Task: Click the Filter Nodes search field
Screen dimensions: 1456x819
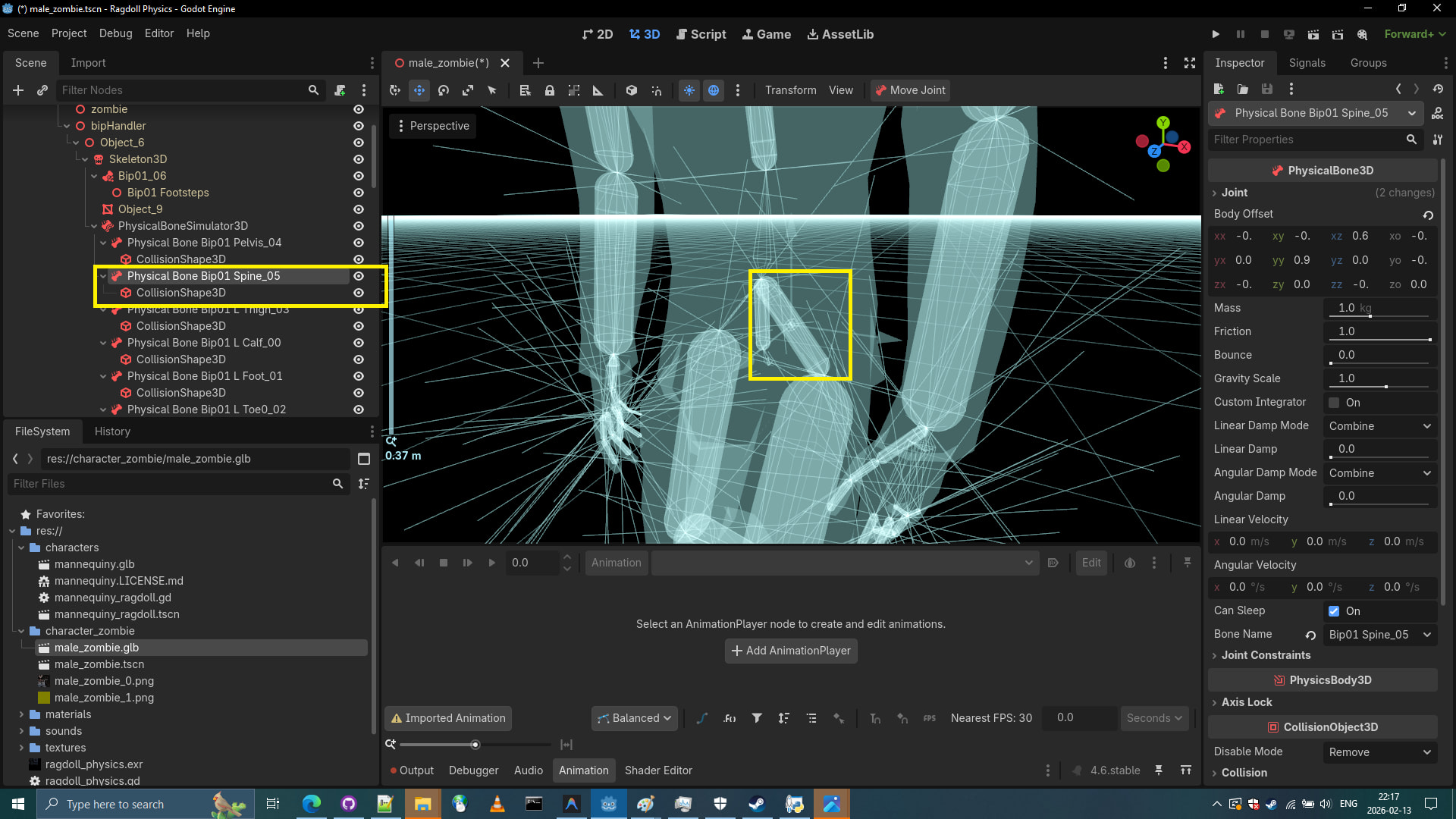Action: click(182, 90)
